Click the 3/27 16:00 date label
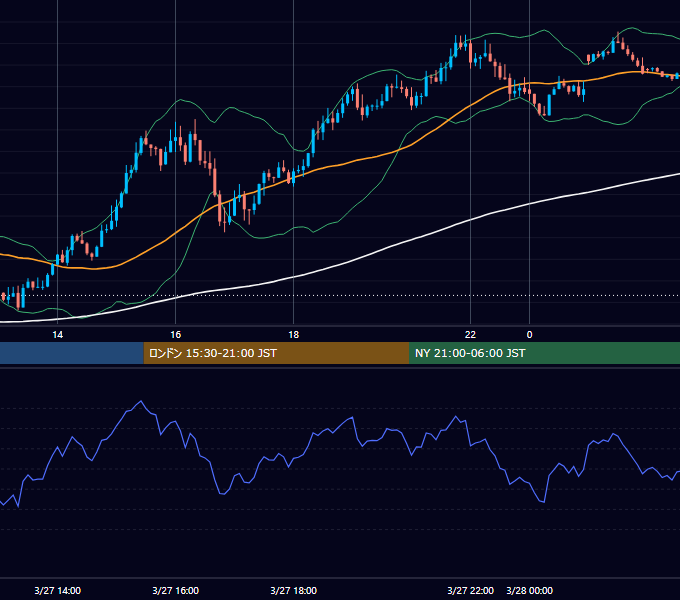The height and width of the screenshot is (600, 680). (176, 590)
